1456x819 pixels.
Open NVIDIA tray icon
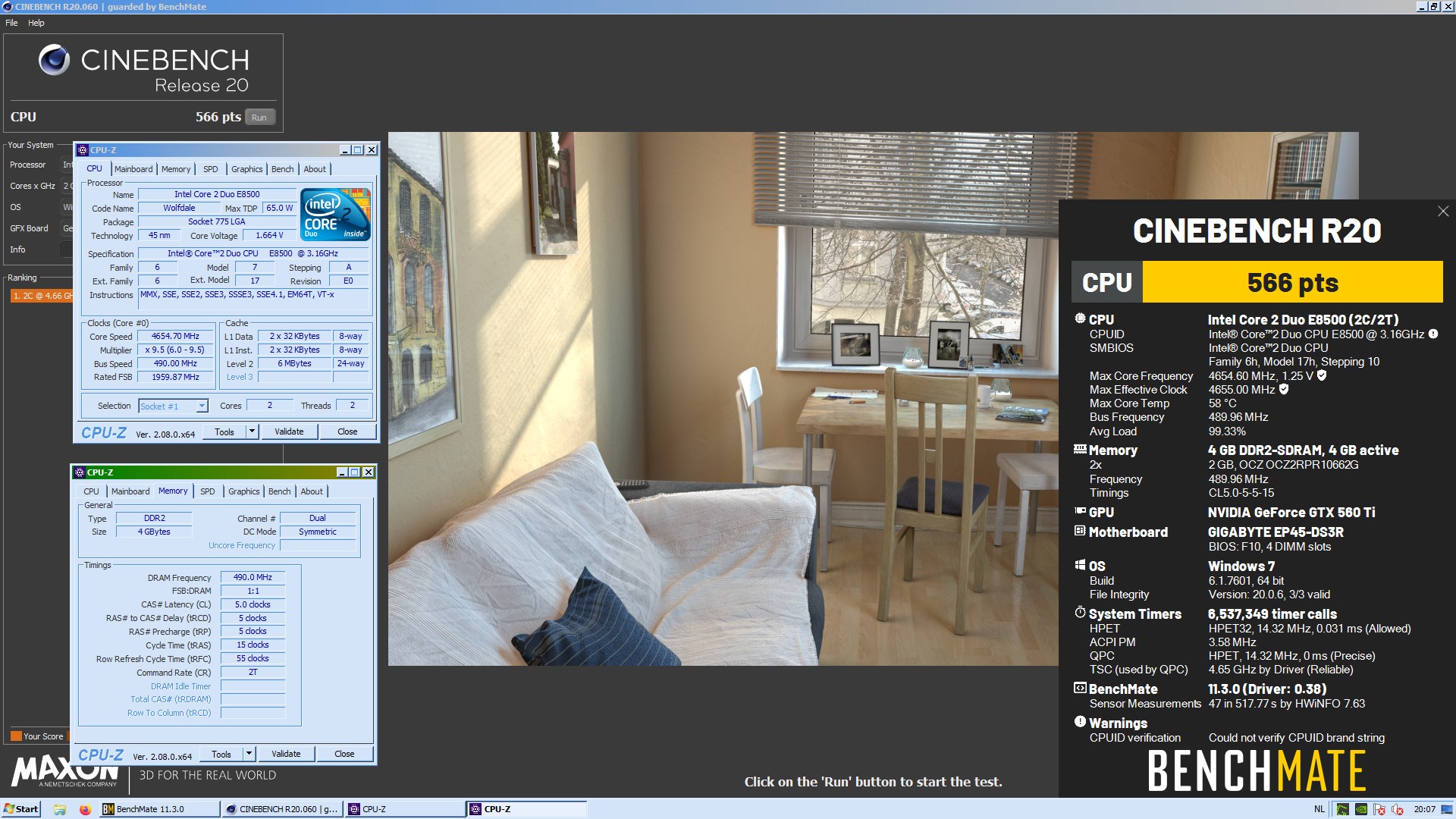click(x=1361, y=809)
